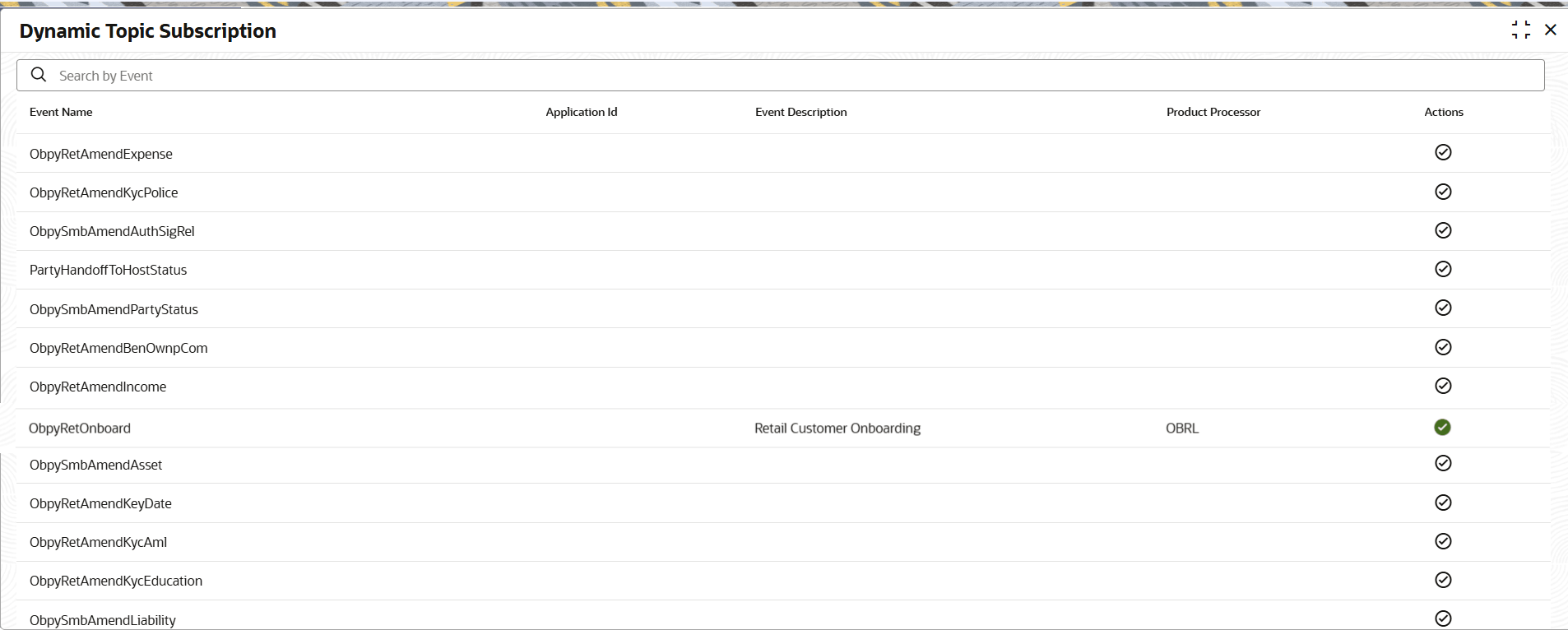Toggle subscription for ObpySmbAmendAsset
This screenshot has height=630, width=1568.
coord(1443,463)
